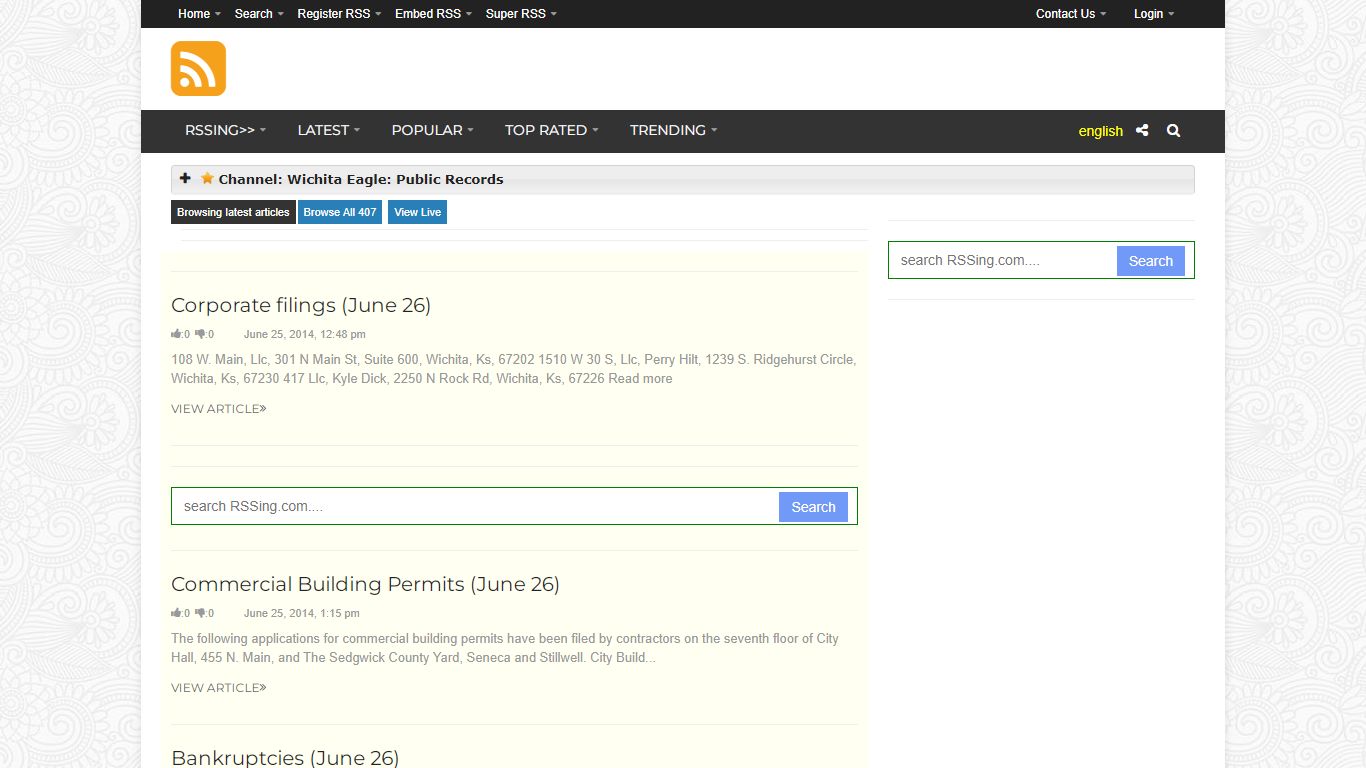Change language via the english link
The height and width of the screenshot is (768, 1366).
1100,131
